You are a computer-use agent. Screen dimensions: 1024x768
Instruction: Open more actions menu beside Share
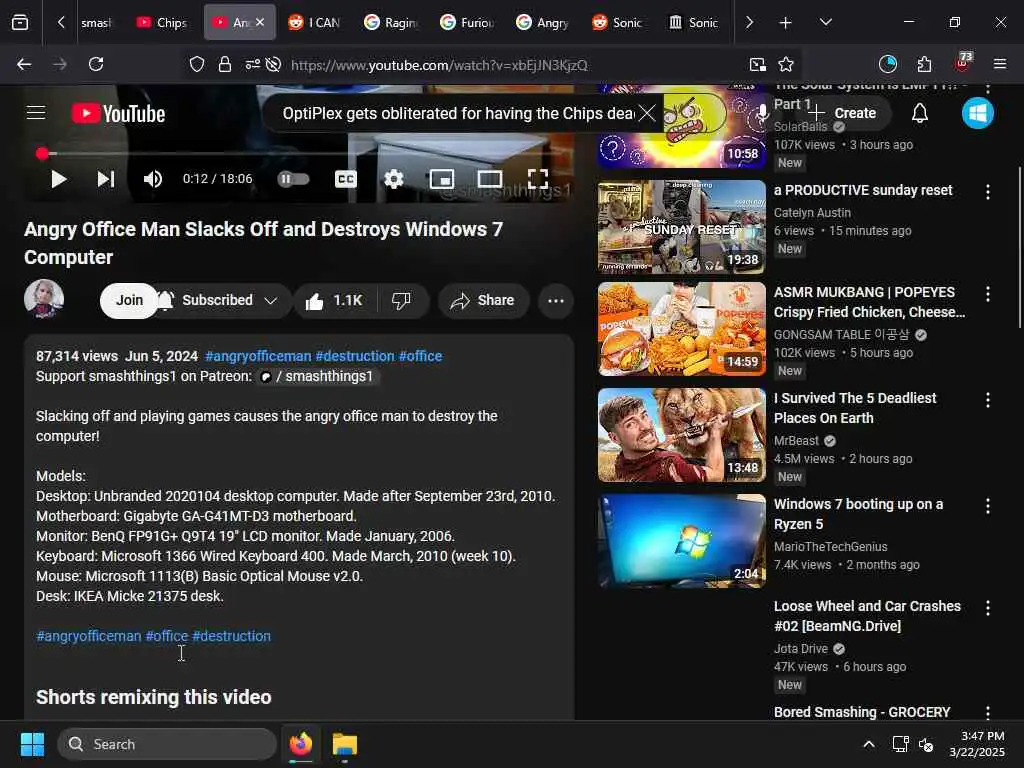(x=556, y=300)
